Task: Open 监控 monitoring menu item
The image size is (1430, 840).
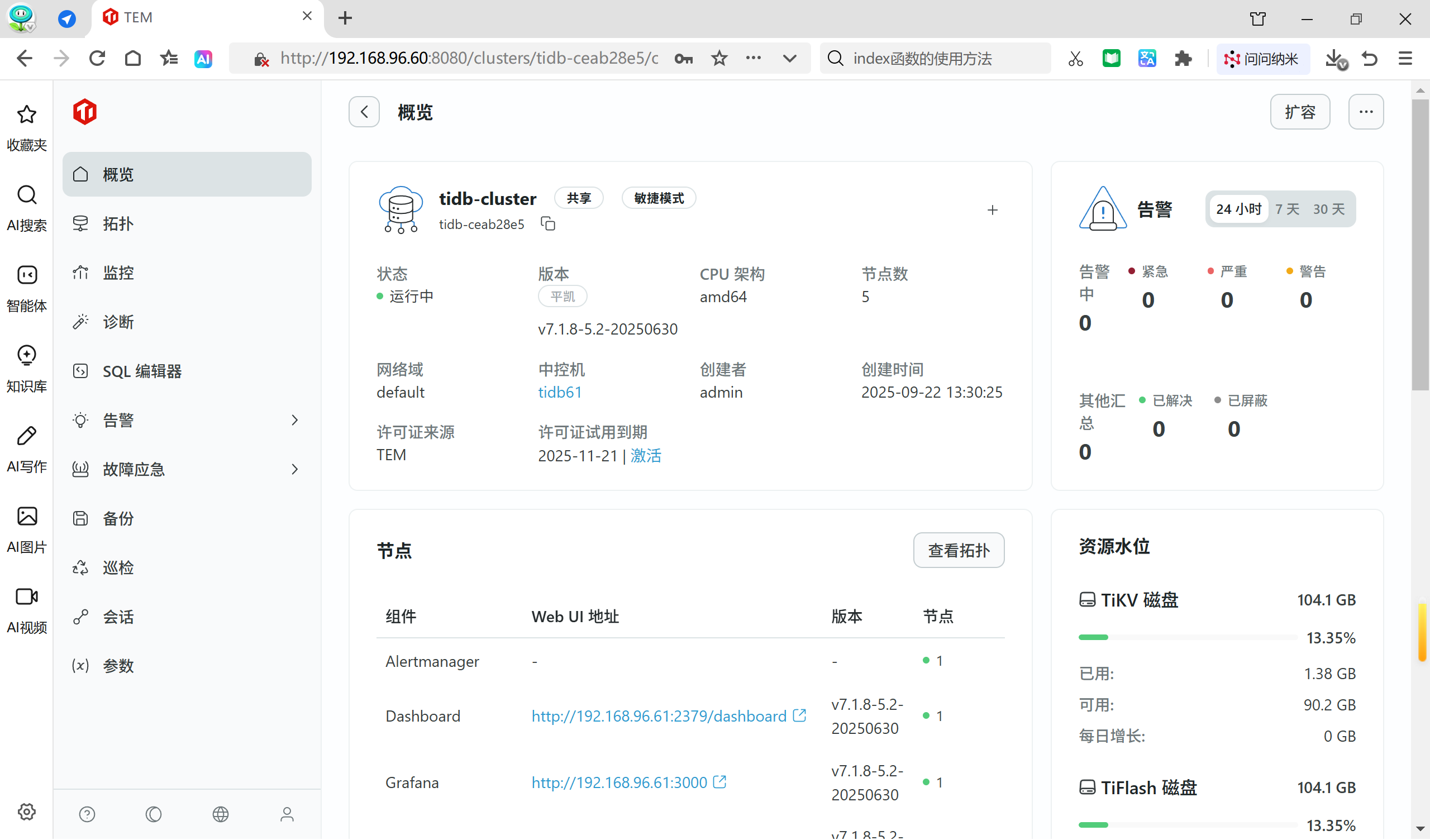Action: (x=187, y=273)
